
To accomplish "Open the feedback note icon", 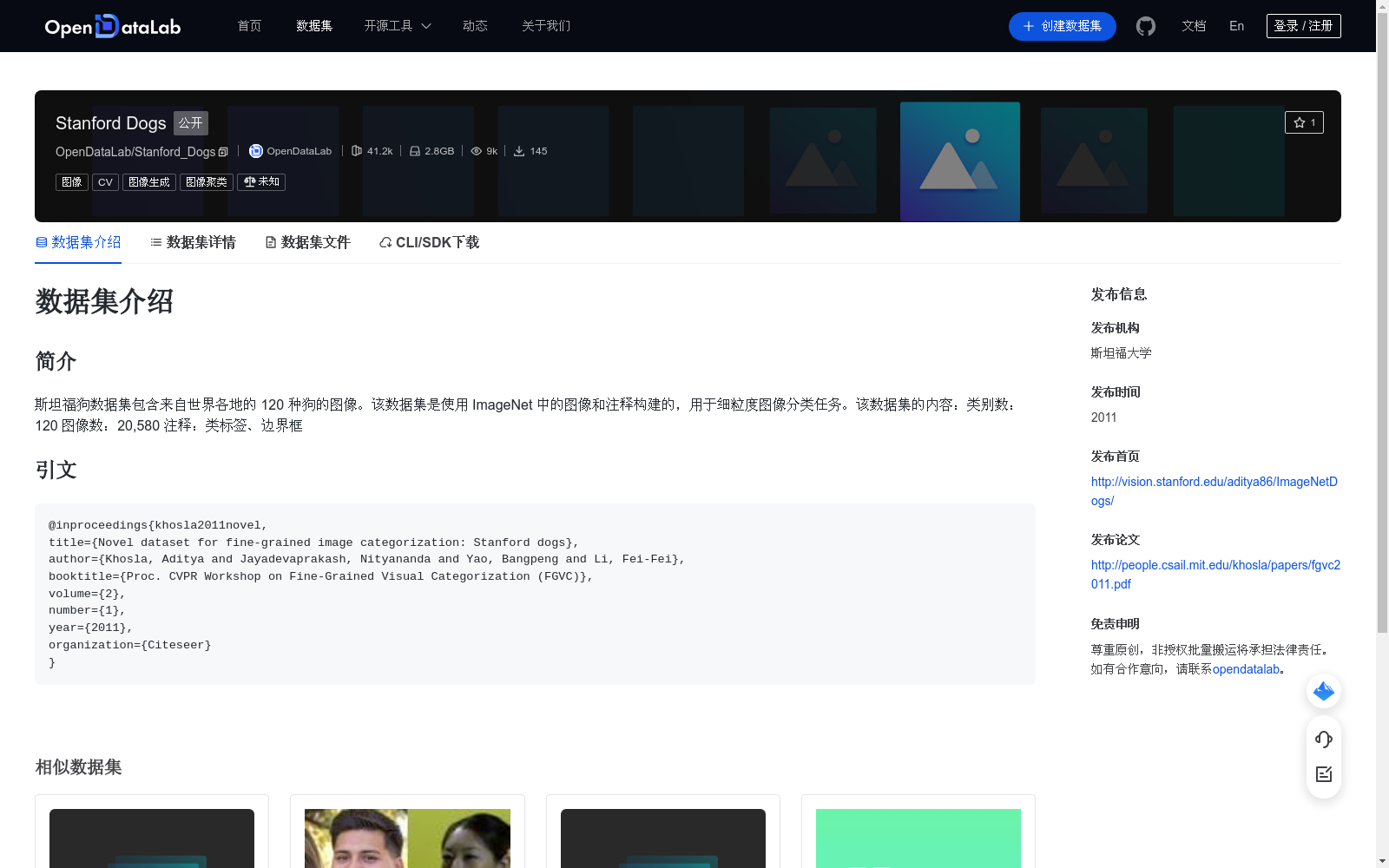I will (x=1323, y=774).
